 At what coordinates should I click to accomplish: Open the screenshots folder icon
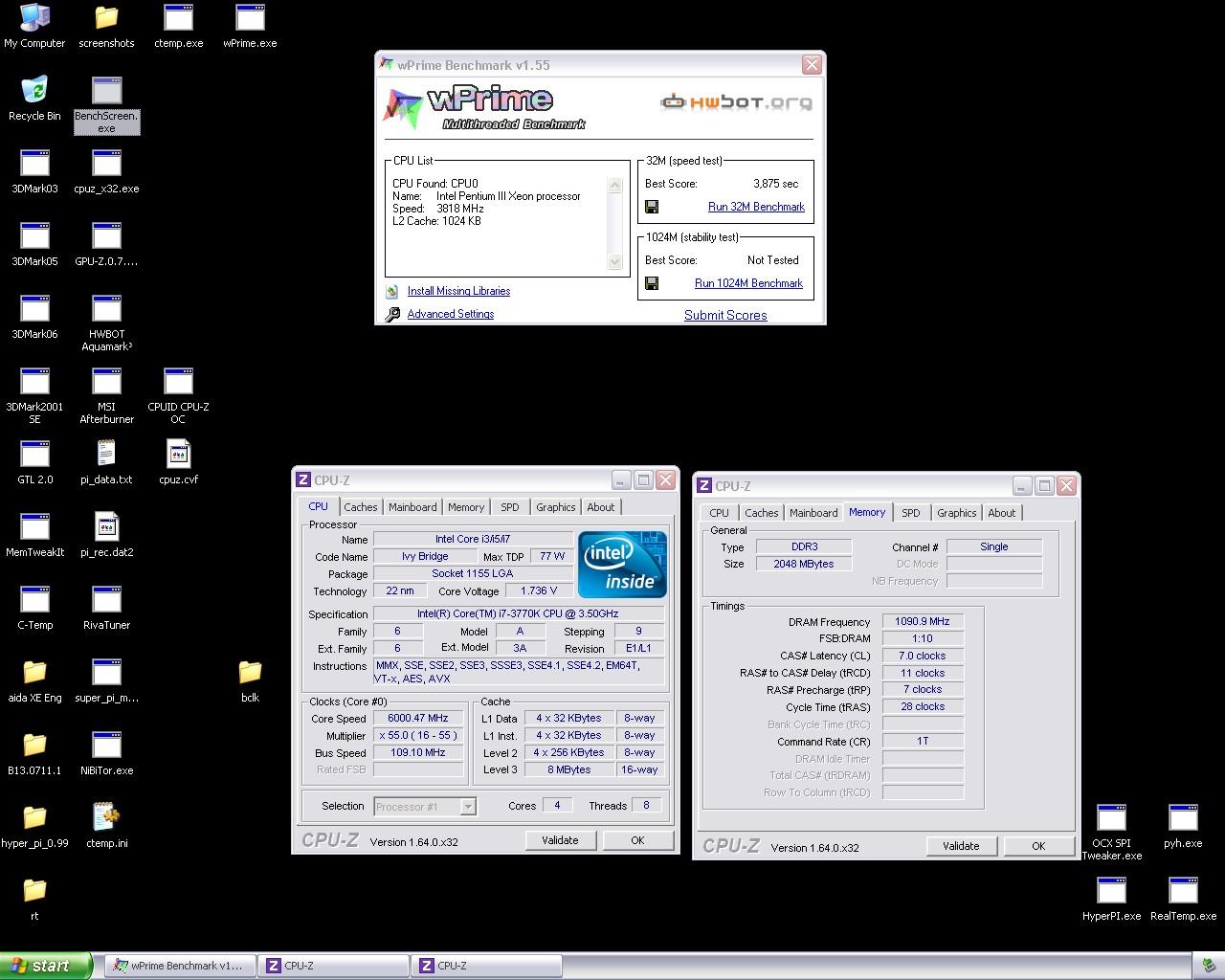point(106,26)
